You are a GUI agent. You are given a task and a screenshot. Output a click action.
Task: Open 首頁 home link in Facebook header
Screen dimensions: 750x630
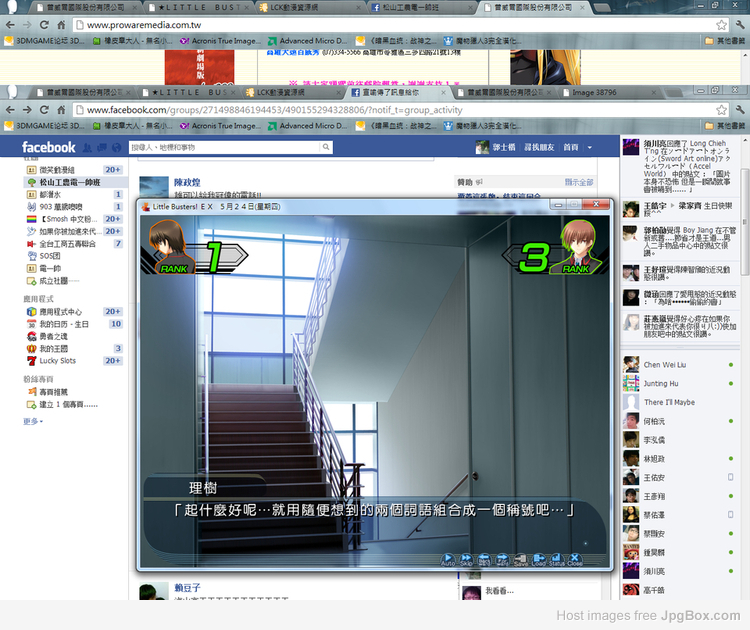point(570,148)
